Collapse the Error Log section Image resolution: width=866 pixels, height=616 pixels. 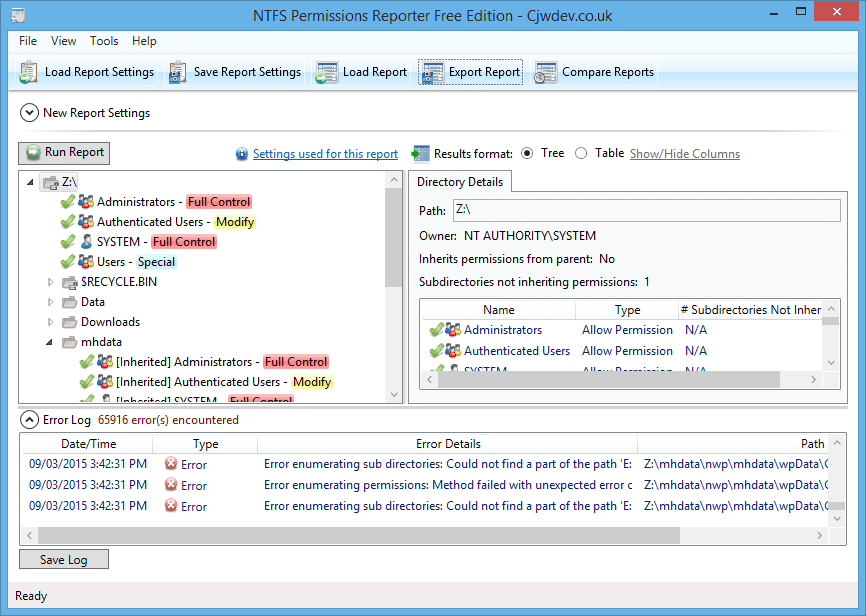pos(29,420)
